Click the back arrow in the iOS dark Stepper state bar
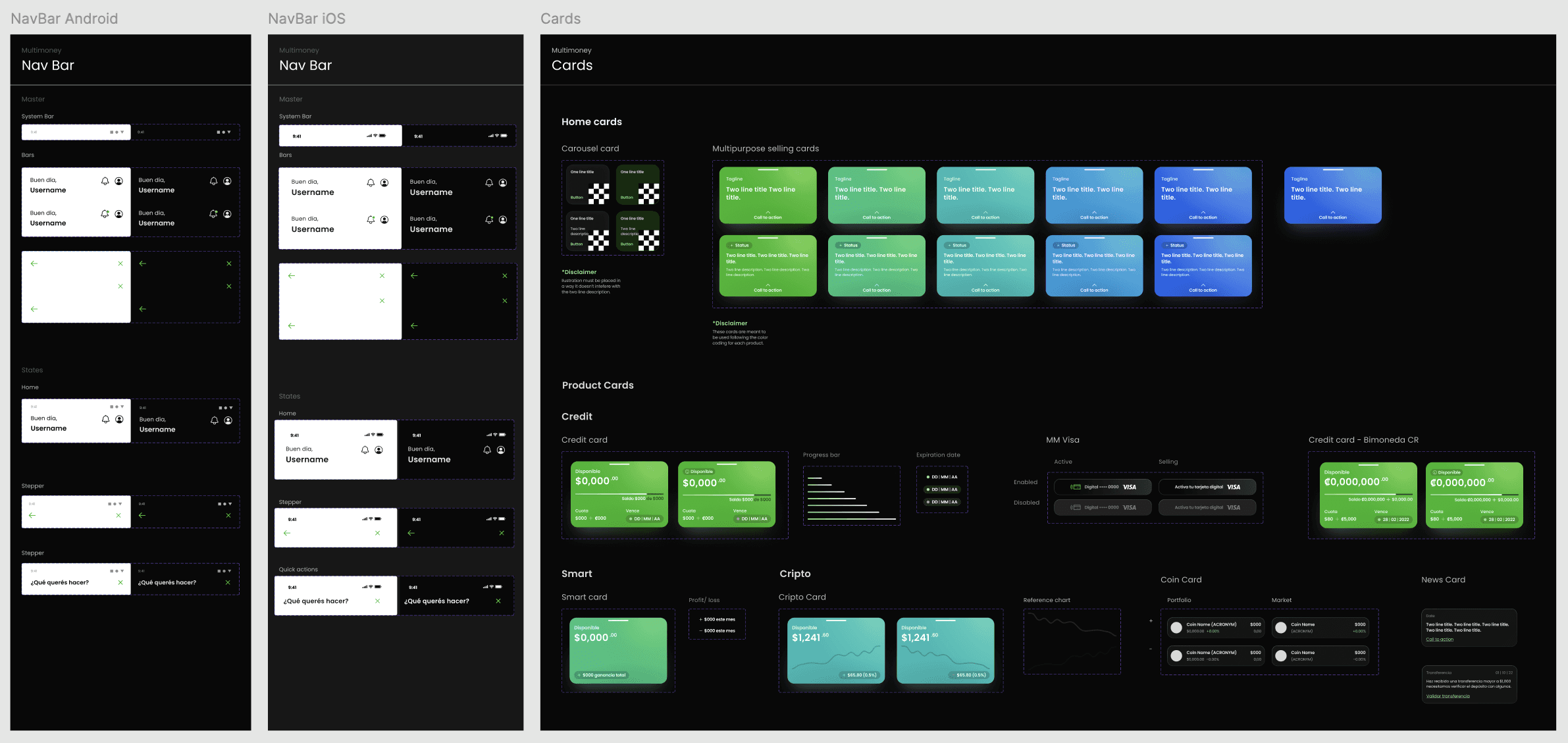The image size is (1568, 743). click(x=411, y=533)
